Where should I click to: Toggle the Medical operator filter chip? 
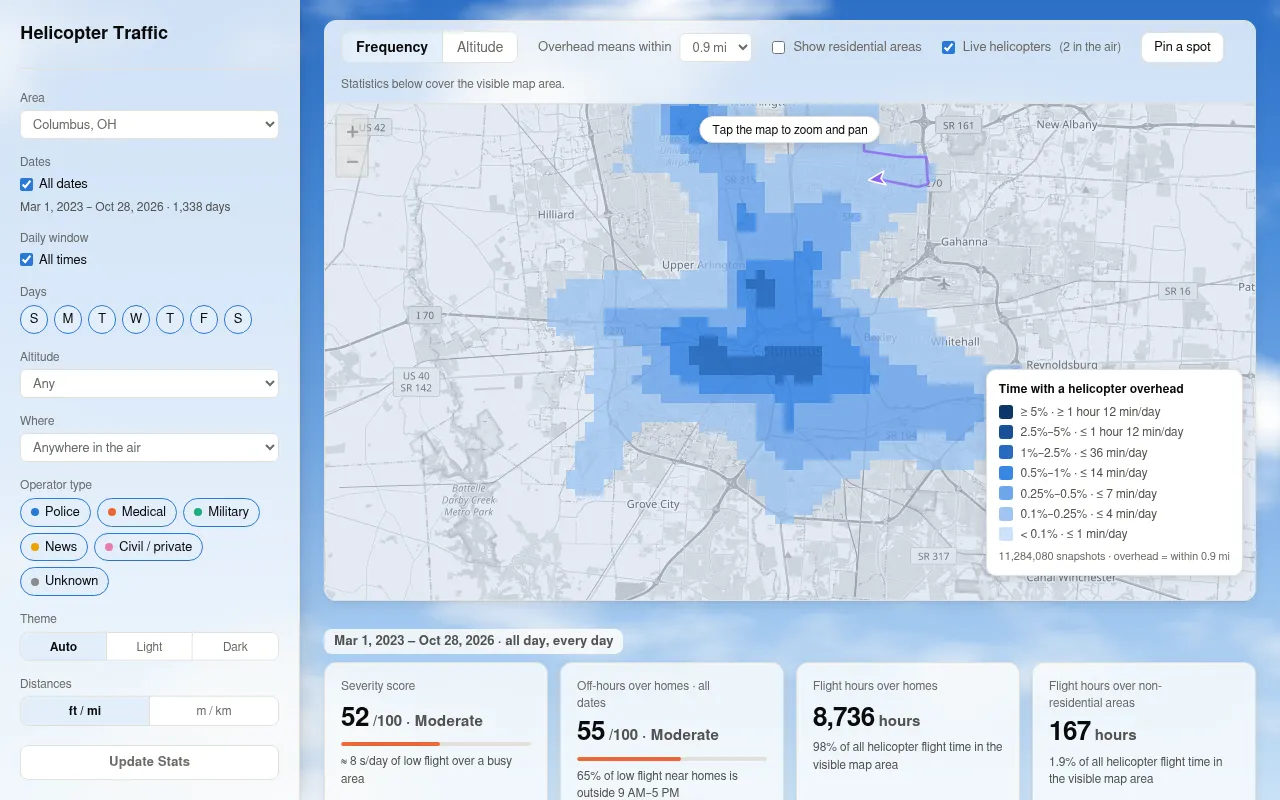(x=137, y=512)
